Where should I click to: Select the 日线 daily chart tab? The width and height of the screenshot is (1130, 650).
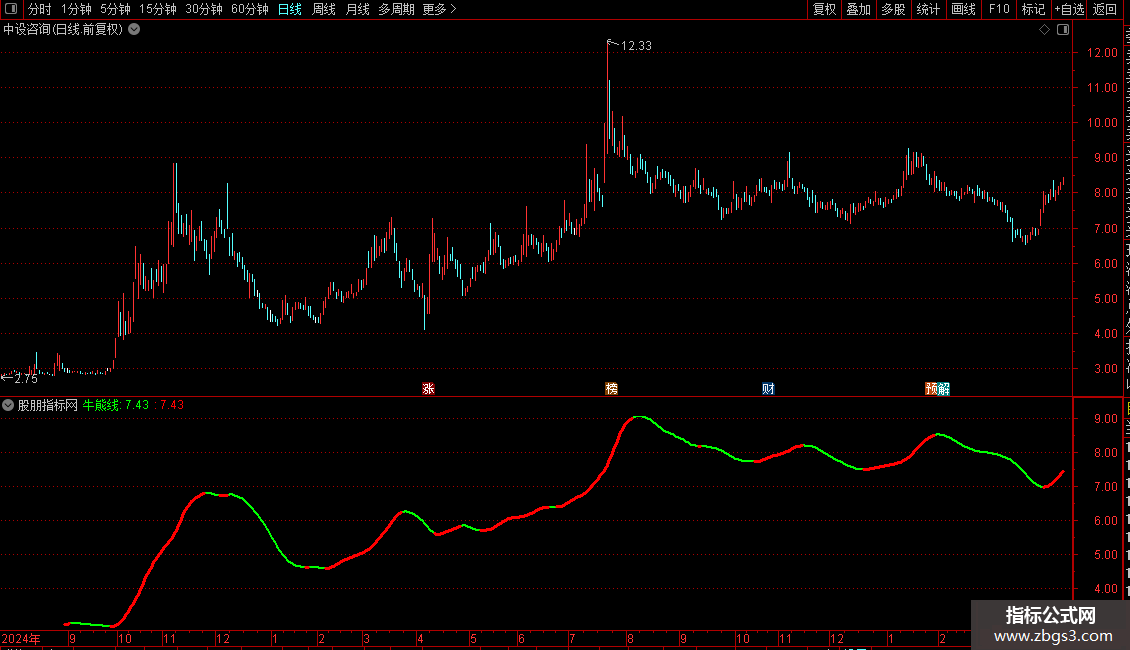290,9
